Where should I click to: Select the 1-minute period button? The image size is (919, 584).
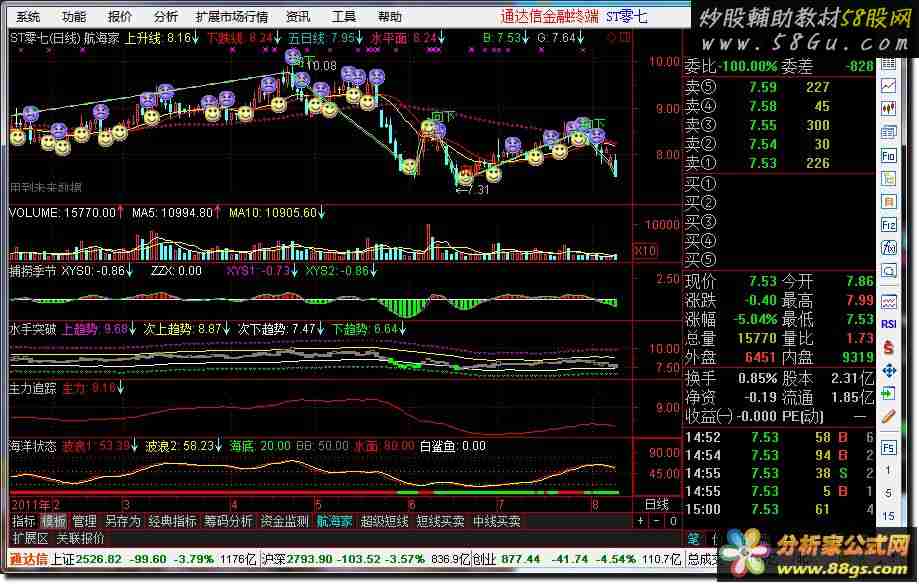[889, 470]
